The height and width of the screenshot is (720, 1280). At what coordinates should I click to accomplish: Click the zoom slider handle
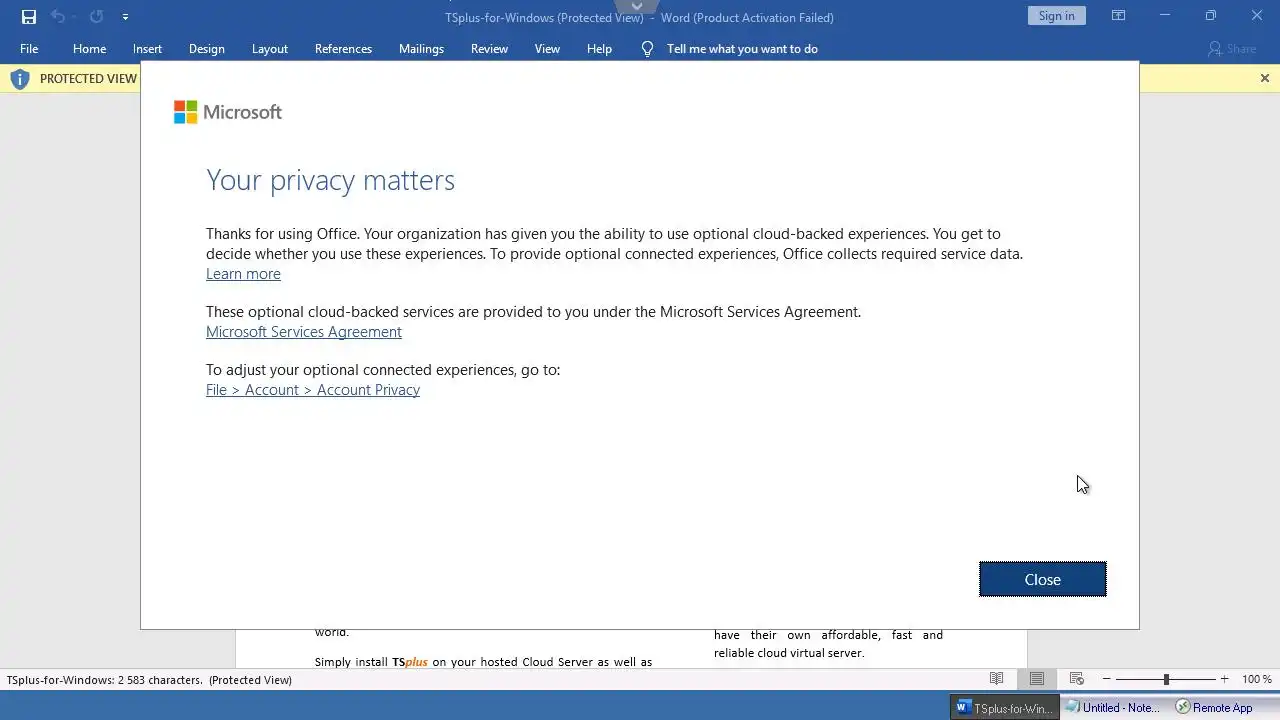click(x=1166, y=679)
